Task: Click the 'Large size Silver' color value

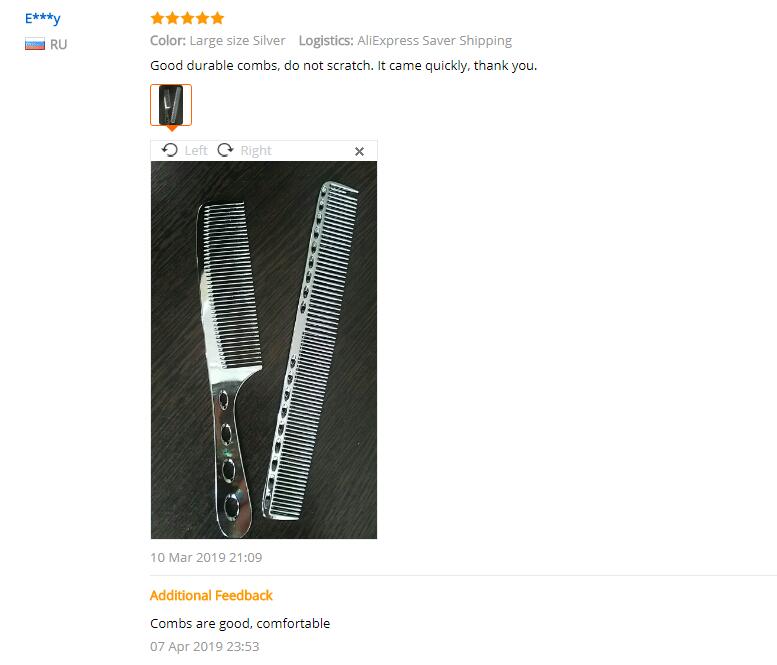Action: [x=237, y=41]
